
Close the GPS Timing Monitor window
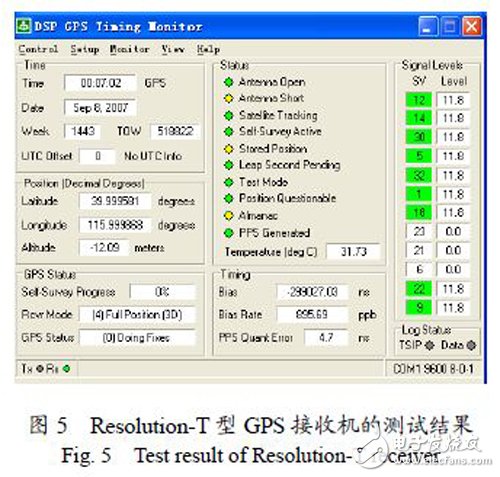472,26
